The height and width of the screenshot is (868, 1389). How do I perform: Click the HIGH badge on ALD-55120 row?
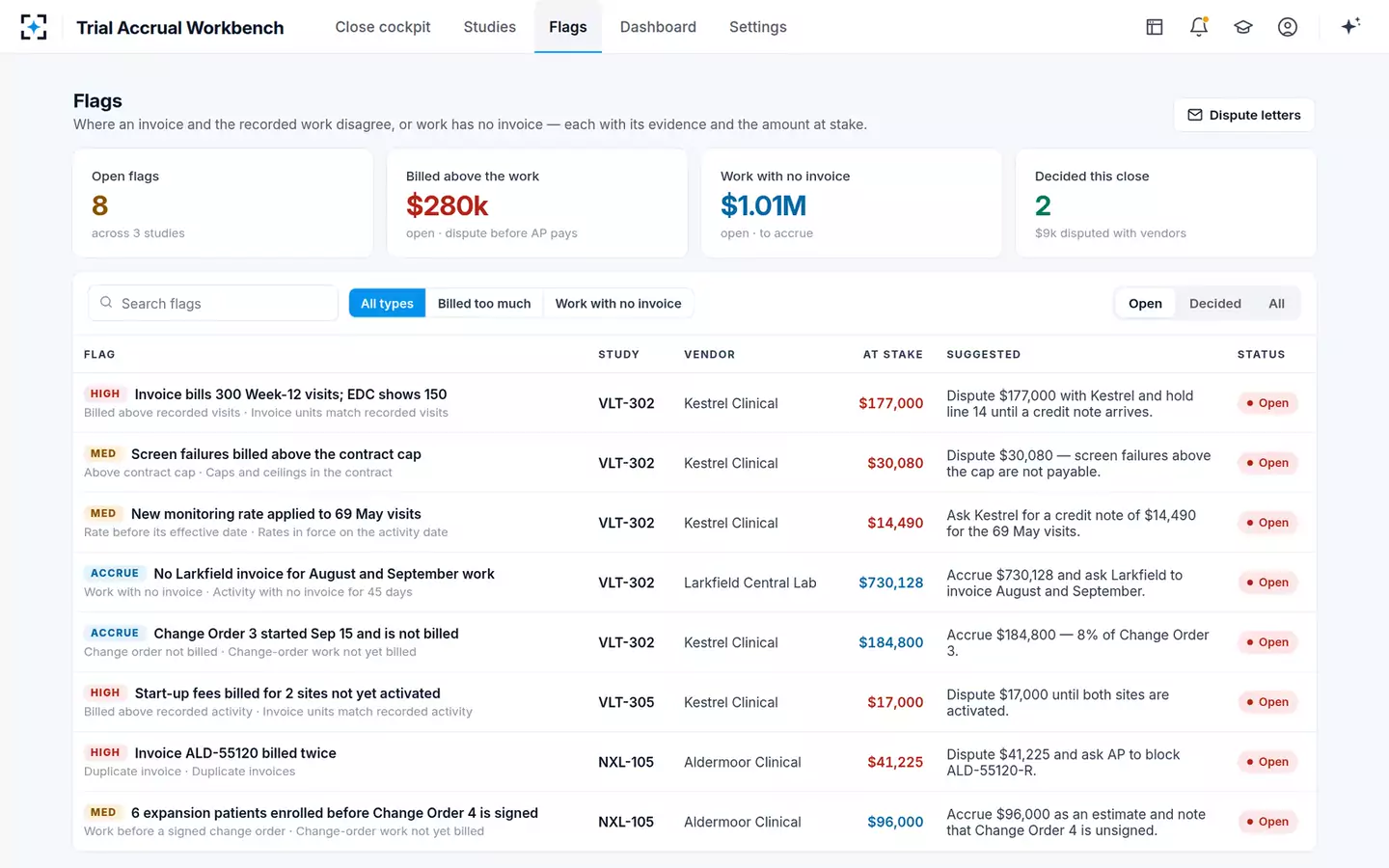point(105,752)
